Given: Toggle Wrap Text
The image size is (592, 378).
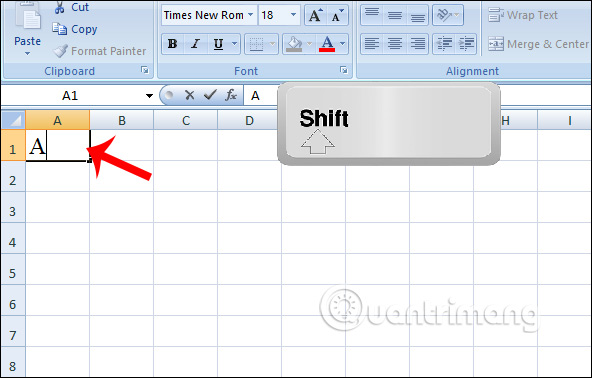Looking at the screenshot, I should point(523,15).
